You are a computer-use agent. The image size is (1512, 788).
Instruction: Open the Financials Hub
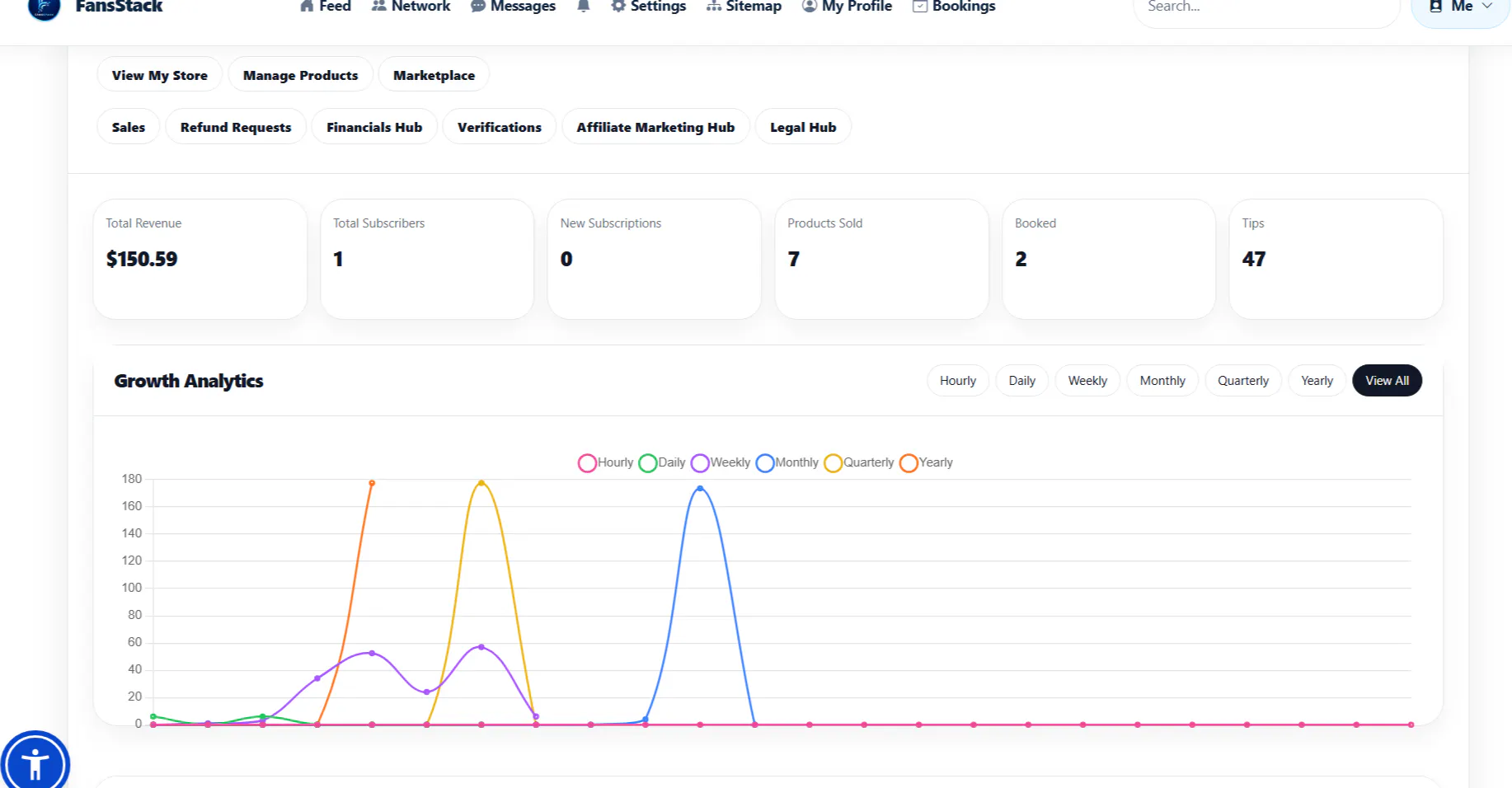(x=374, y=127)
